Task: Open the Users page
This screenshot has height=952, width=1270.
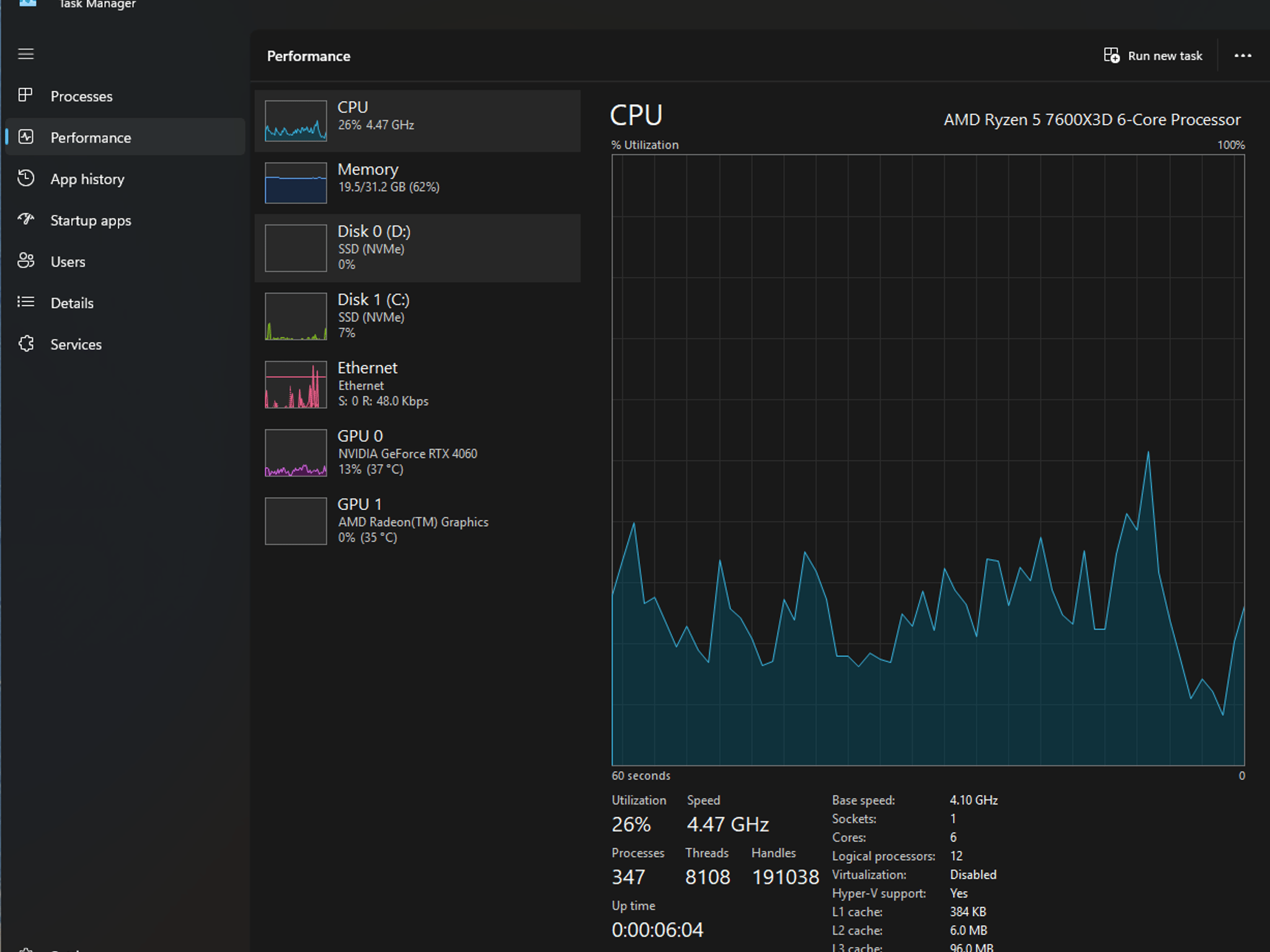Action: [x=125, y=262]
